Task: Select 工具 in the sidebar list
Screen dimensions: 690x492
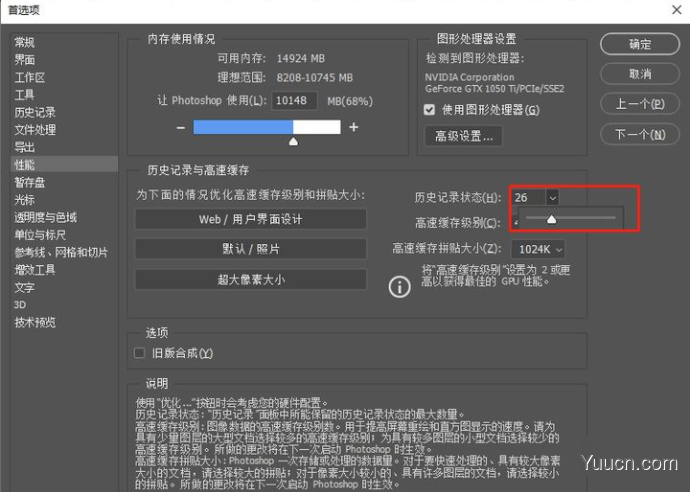Action: pyautogui.click(x=24, y=95)
